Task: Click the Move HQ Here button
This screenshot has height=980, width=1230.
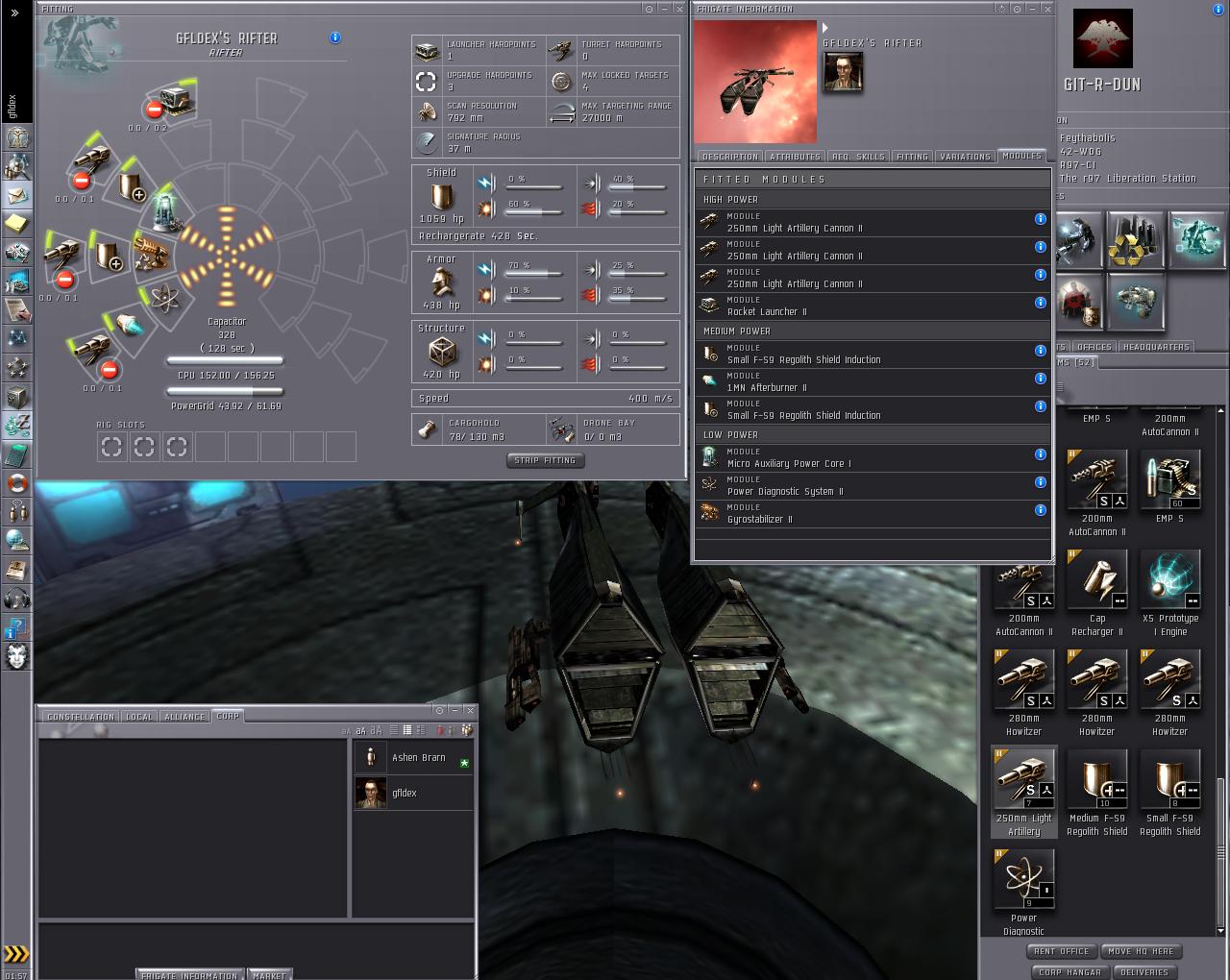Action: point(1141,951)
